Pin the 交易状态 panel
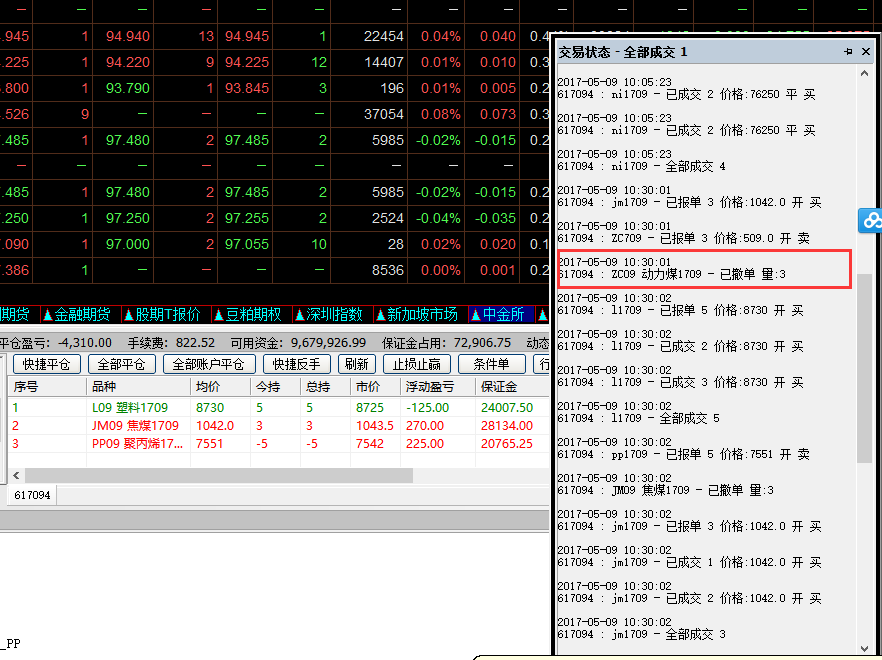The height and width of the screenshot is (660, 882). 848,52
